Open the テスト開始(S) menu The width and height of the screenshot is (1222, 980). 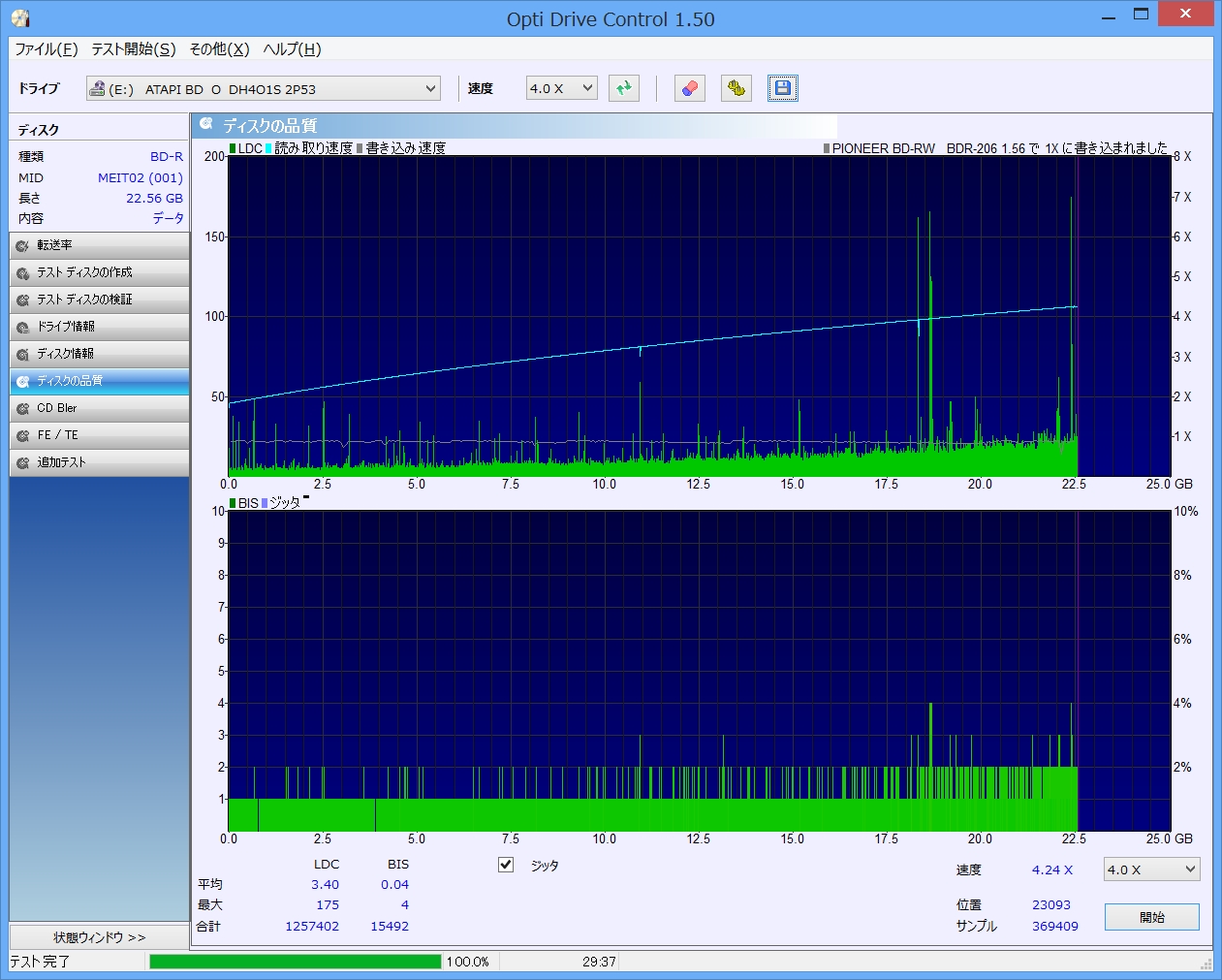click(134, 49)
